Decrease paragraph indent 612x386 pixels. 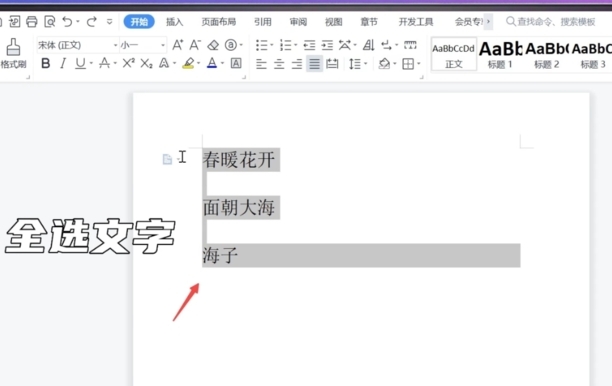309,45
